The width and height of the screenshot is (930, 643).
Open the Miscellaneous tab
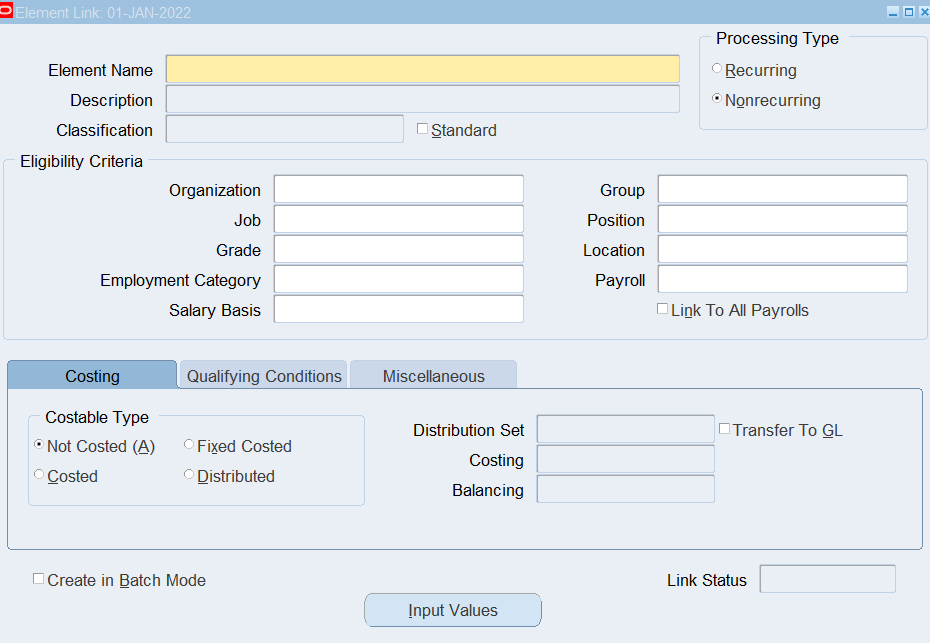[x=433, y=376]
